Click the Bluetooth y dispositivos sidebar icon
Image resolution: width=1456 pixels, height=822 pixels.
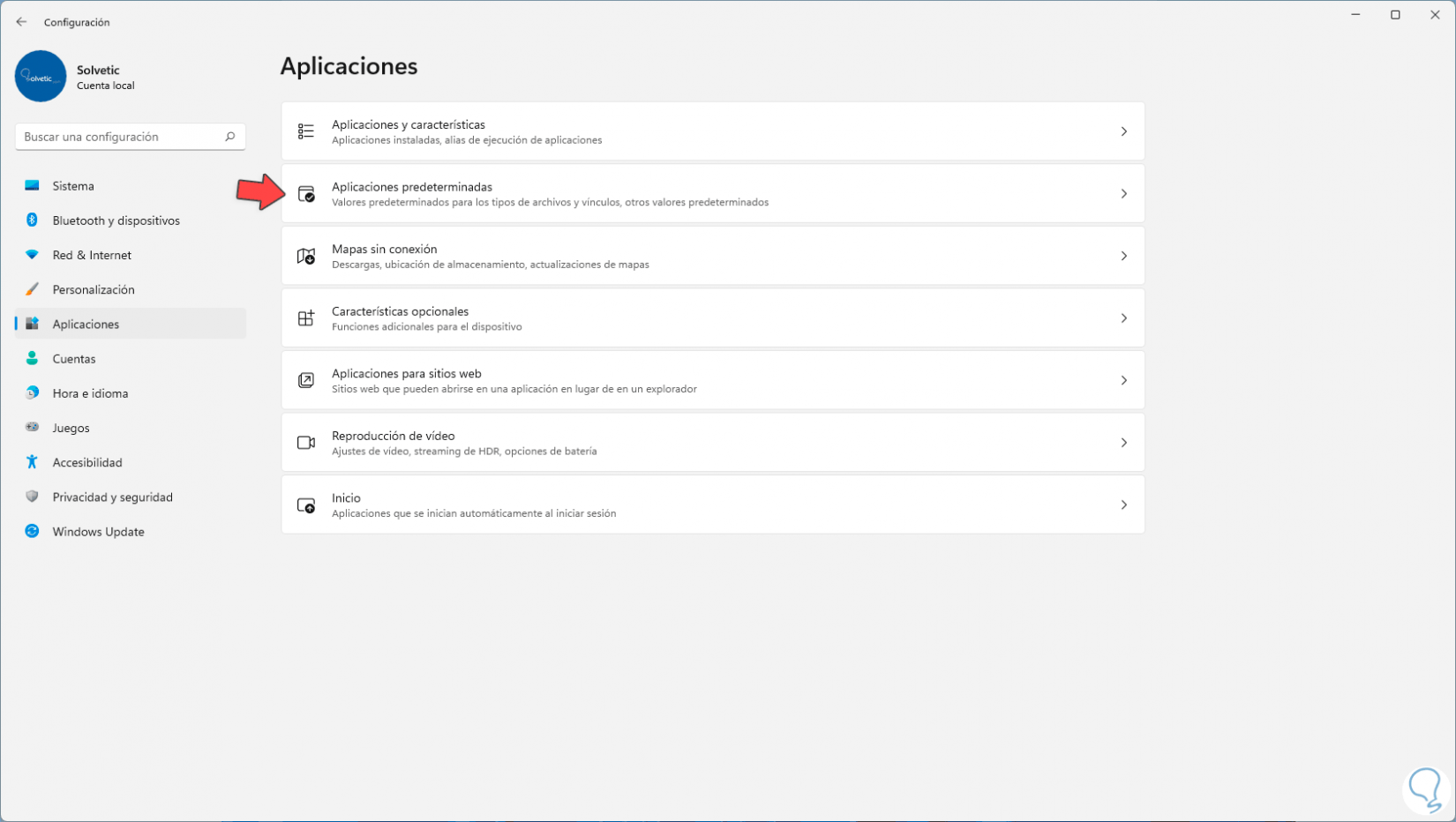pyautogui.click(x=32, y=220)
